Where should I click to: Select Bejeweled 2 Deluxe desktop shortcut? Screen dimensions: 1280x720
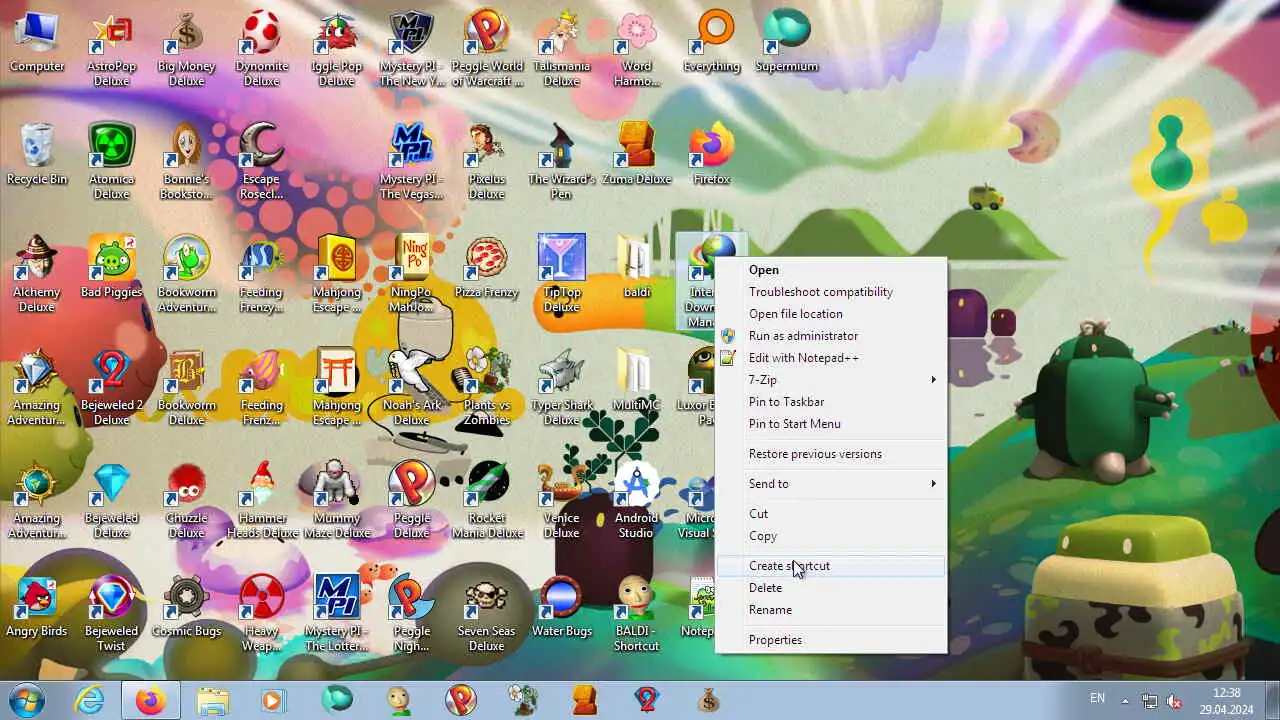112,388
